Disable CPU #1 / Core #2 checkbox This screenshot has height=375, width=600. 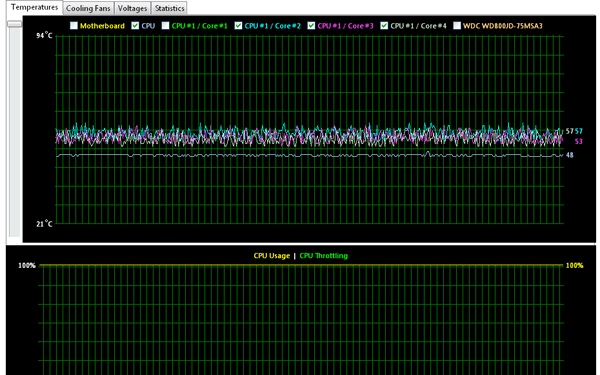(238, 26)
